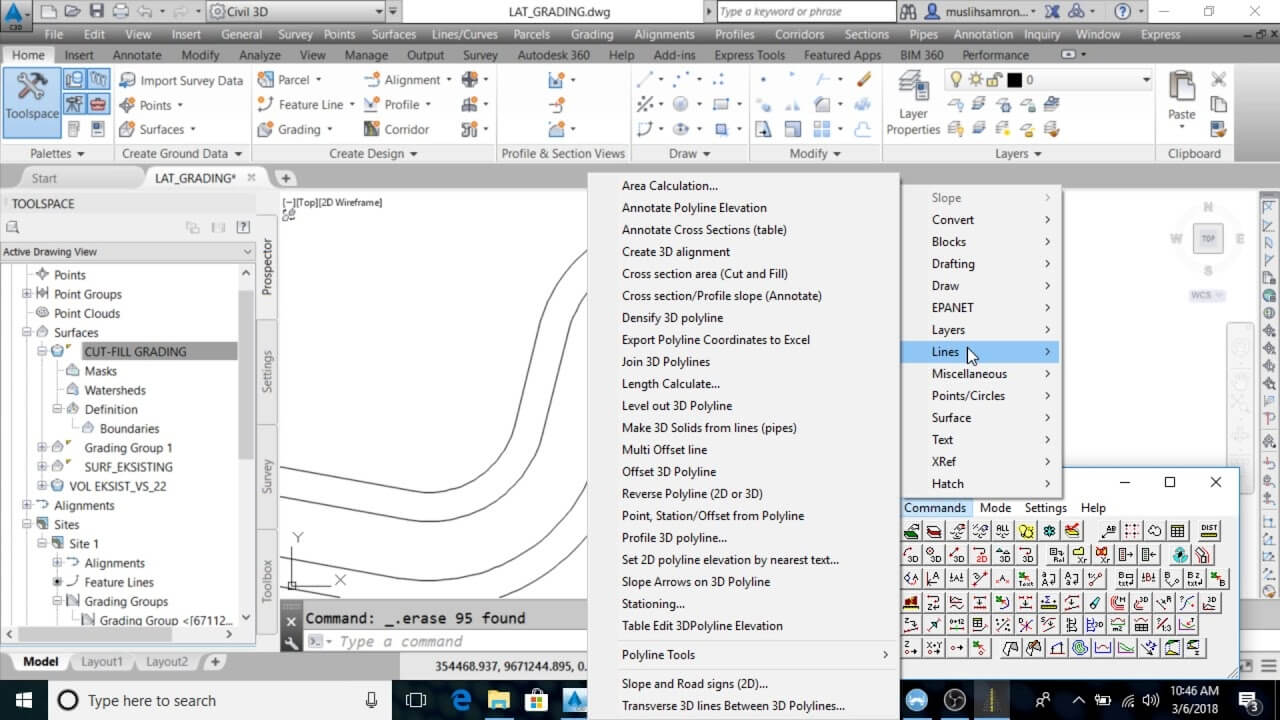Viewport: 1280px width, 720px height.
Task: Click the Windows taskbar search box
Action: (220, 700)
